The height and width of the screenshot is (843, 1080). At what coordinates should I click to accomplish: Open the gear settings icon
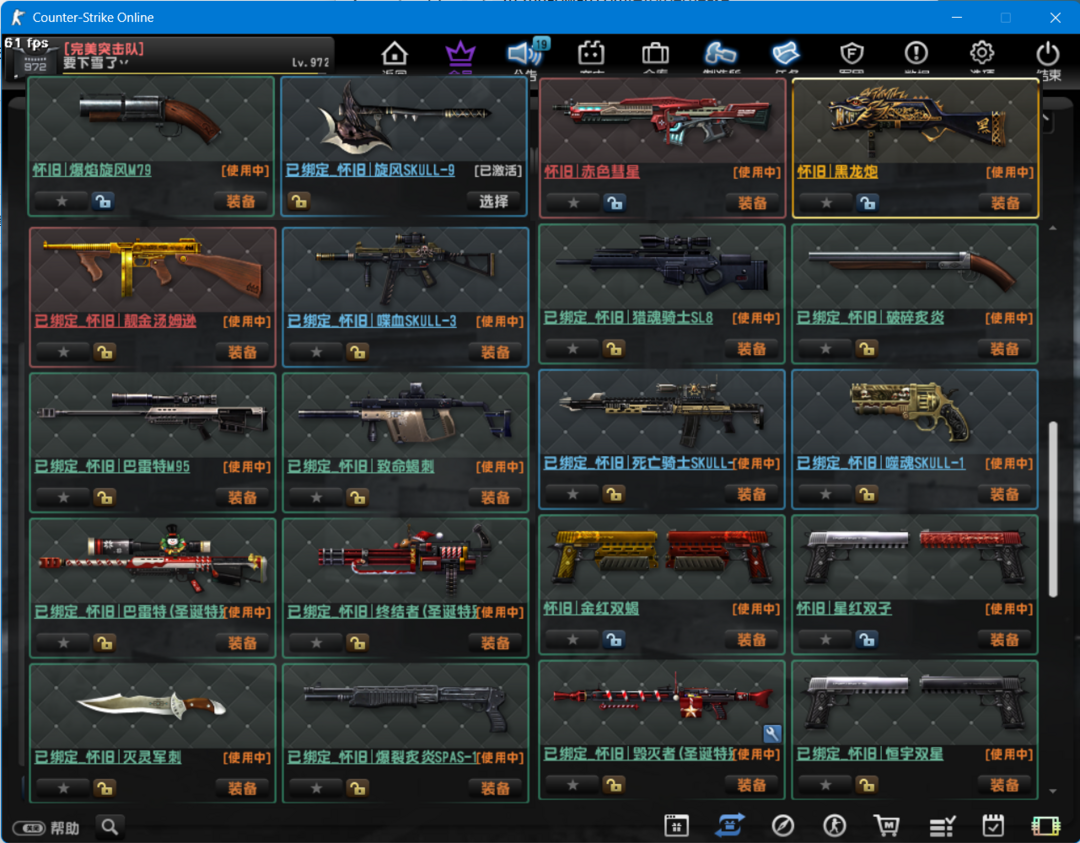982,53
